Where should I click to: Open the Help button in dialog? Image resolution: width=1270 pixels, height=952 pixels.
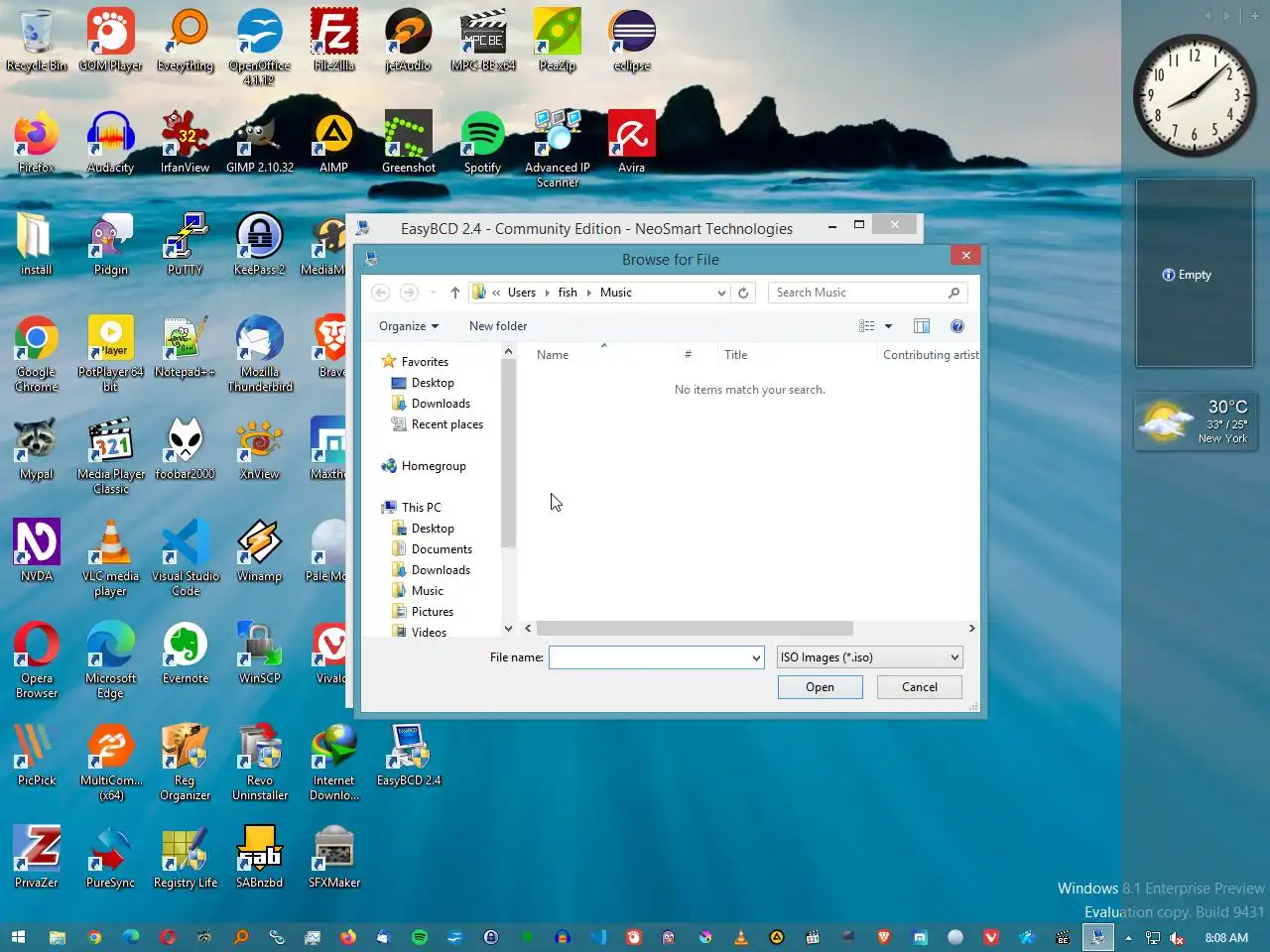pos(957,326)
